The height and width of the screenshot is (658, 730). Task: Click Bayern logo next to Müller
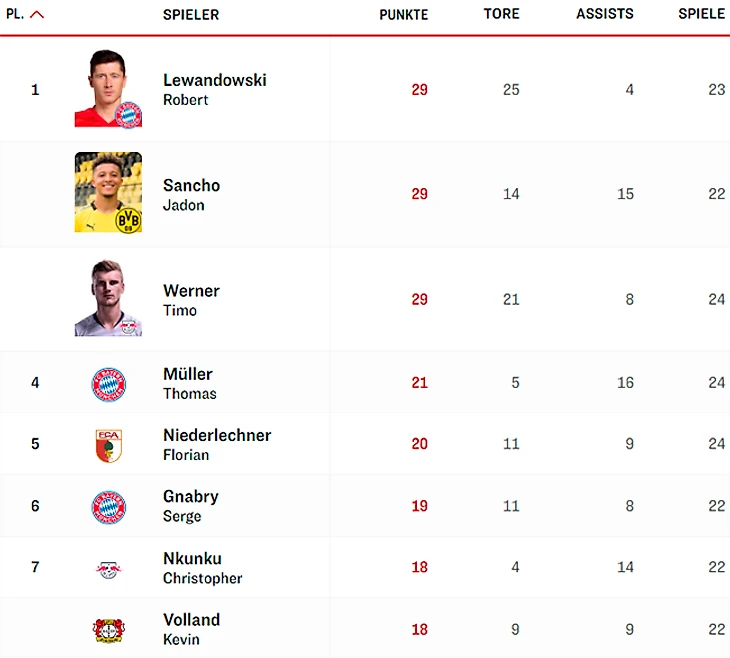pyautogui.click(x=108, y=383)
